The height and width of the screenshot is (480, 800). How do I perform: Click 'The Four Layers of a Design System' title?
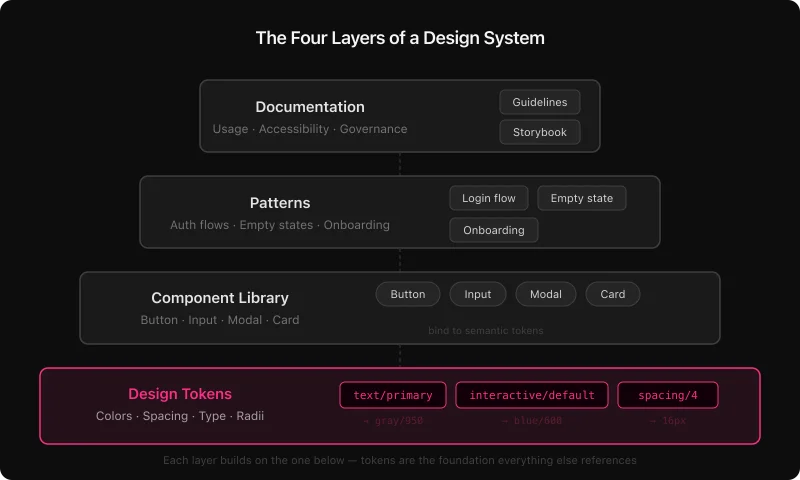point(400,38)
